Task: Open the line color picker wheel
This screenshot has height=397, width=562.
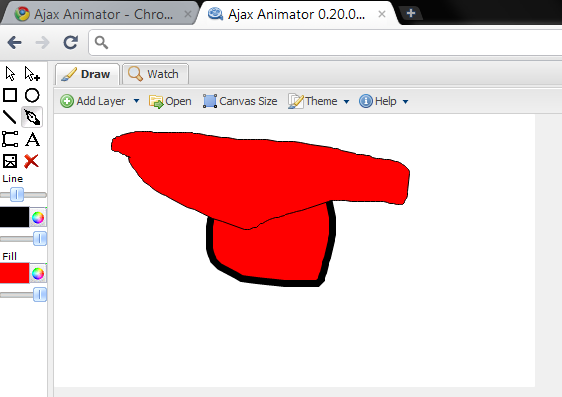Action: click(x=38, y=217)
